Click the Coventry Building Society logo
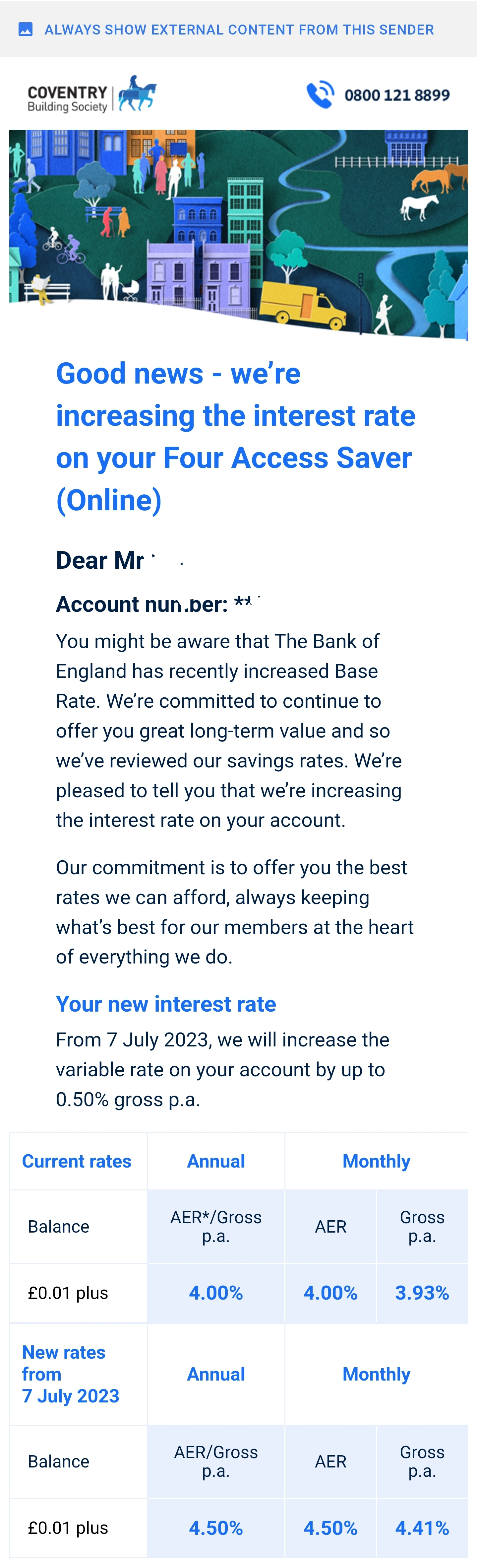Screen dimensions: 477x1568 click(x=92, y=94)
